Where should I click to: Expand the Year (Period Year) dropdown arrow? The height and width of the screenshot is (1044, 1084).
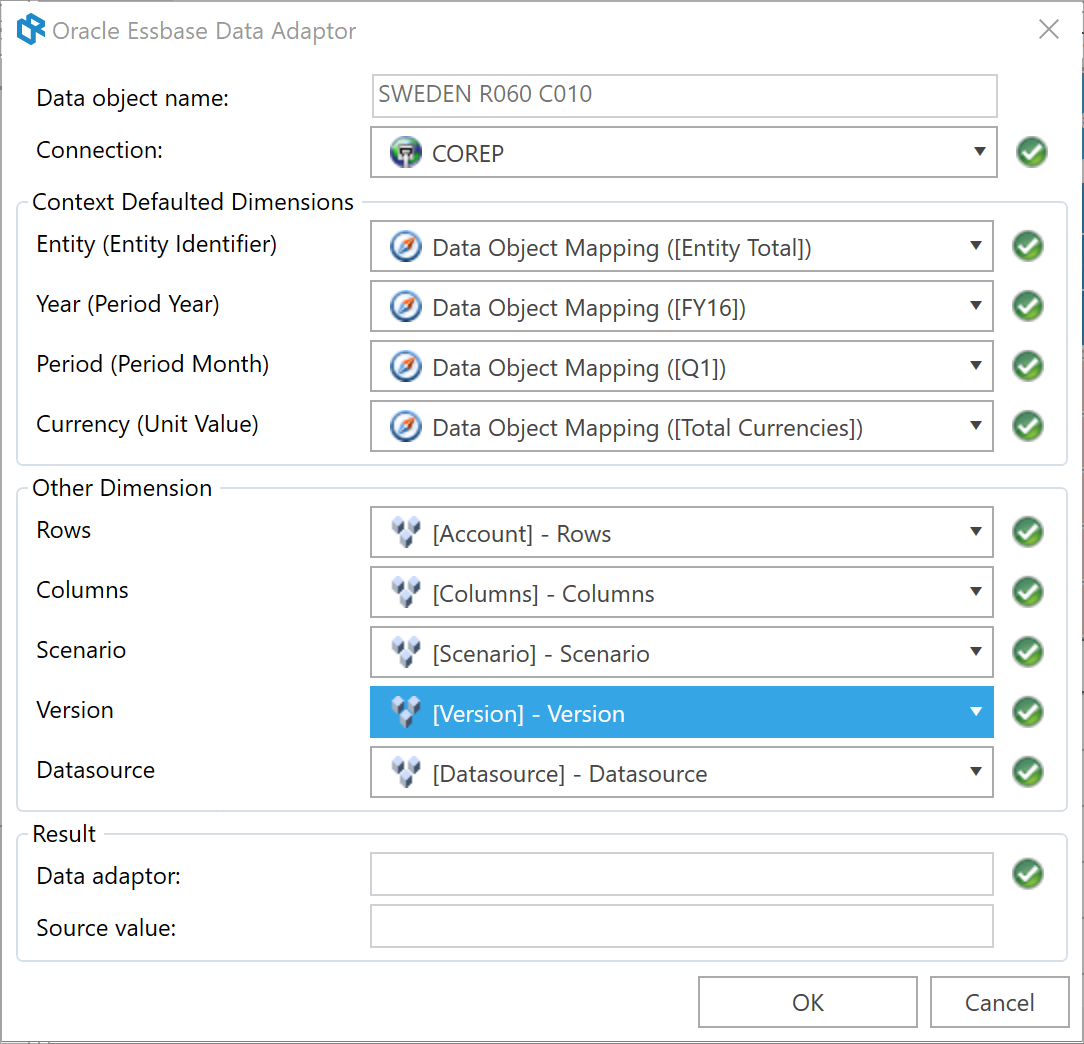point(975,306)
